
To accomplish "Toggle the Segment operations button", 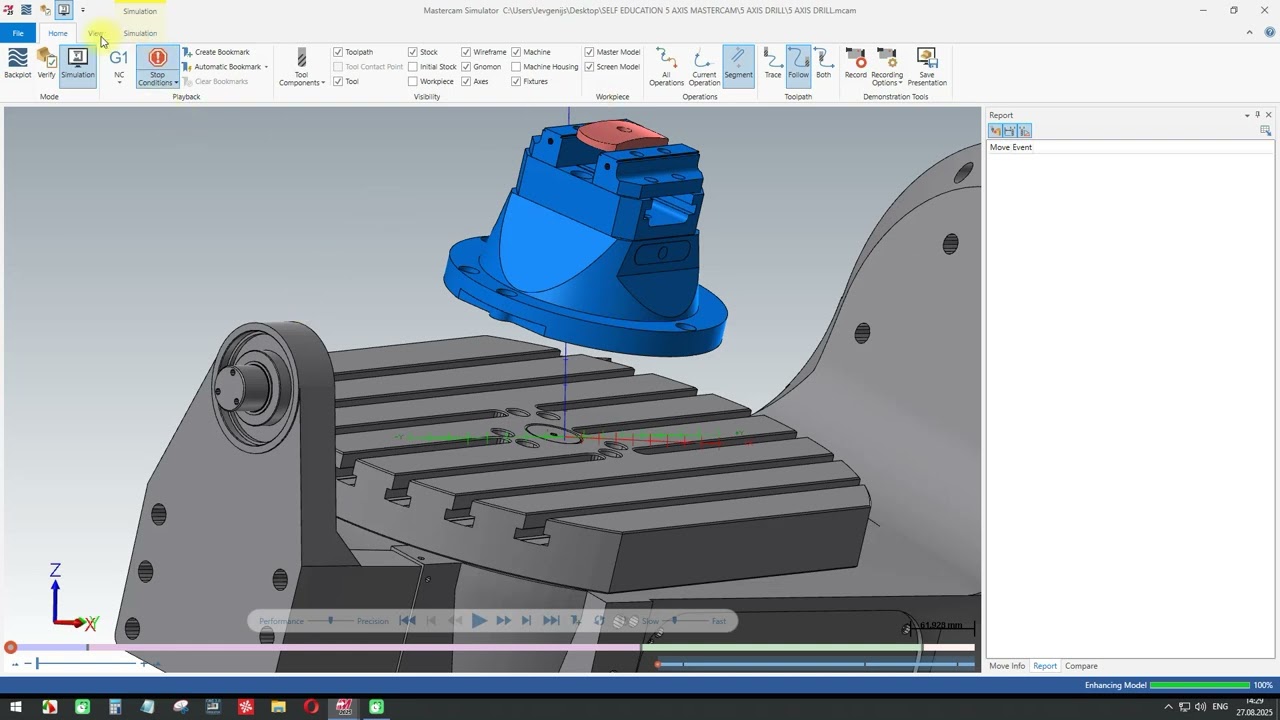I will (x=738, y=64).
